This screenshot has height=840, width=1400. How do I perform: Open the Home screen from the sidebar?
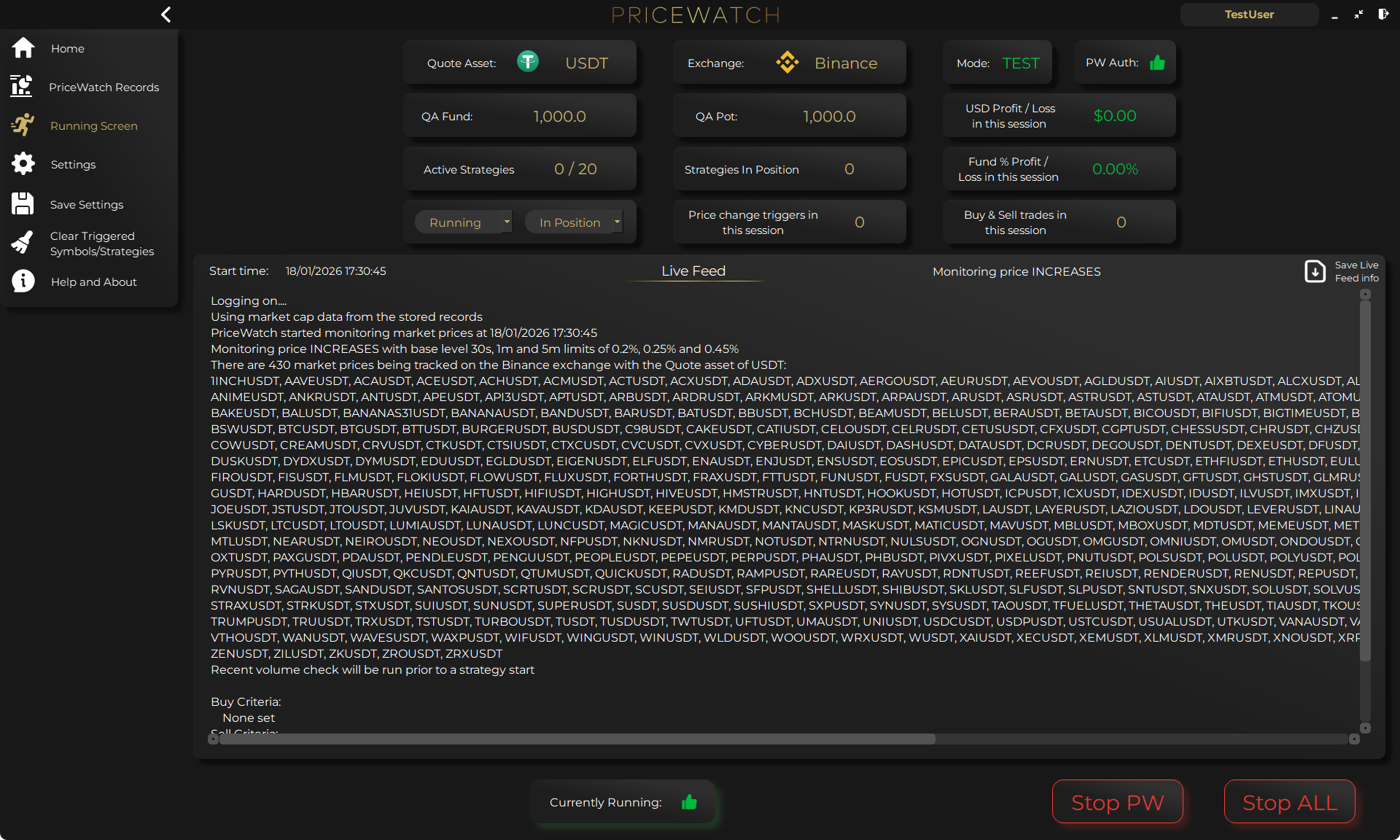[x=23, y=48]
